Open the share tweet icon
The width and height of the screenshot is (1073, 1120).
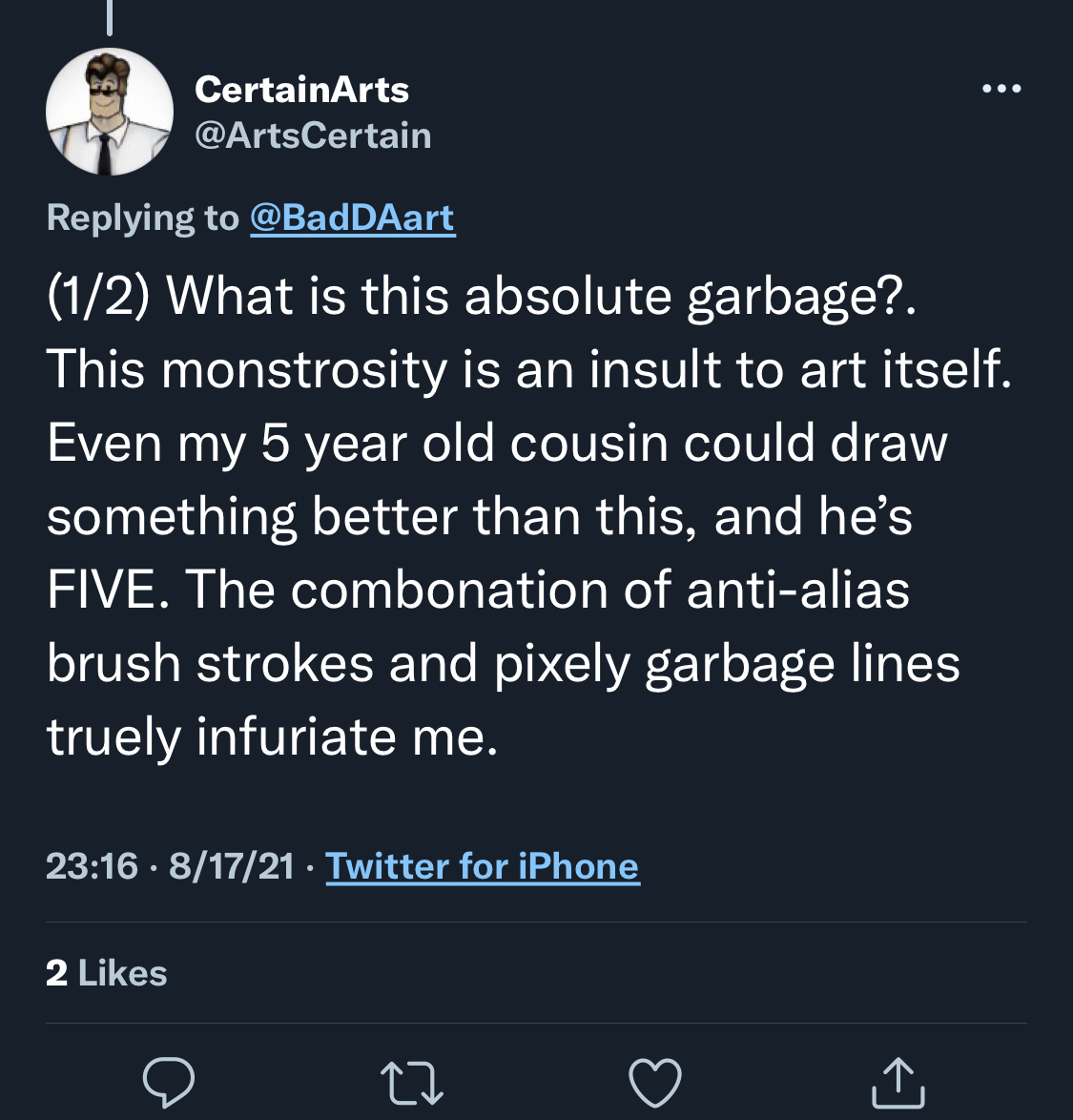point(898,1082)
